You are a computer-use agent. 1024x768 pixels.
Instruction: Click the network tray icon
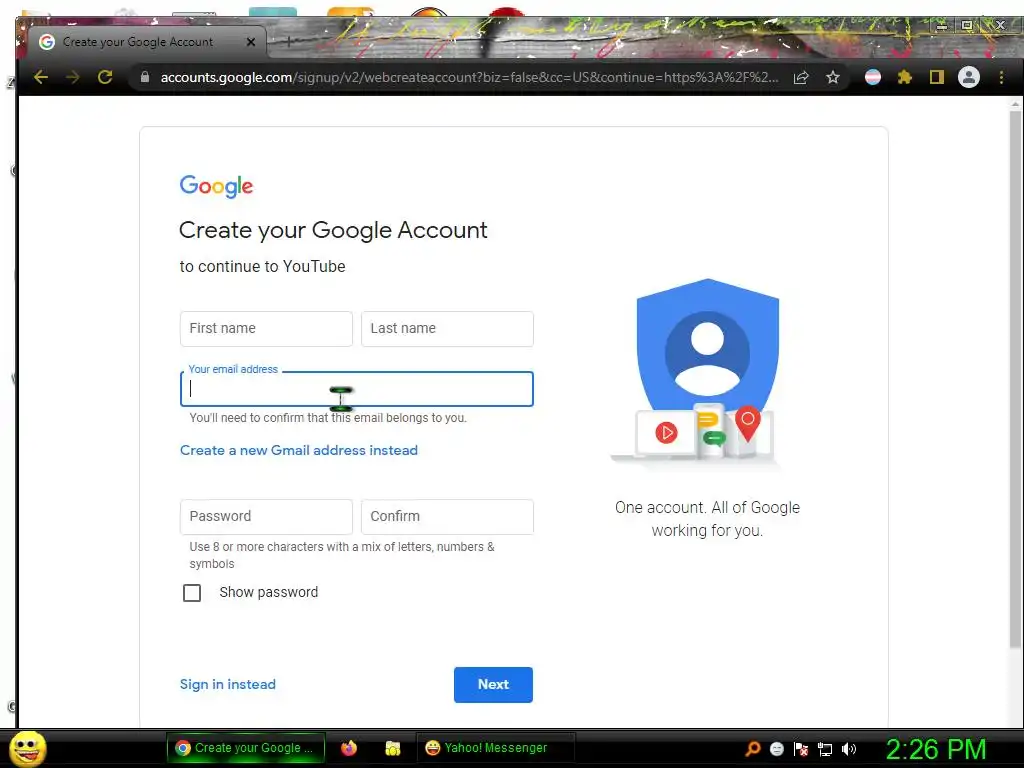point(825,749)
